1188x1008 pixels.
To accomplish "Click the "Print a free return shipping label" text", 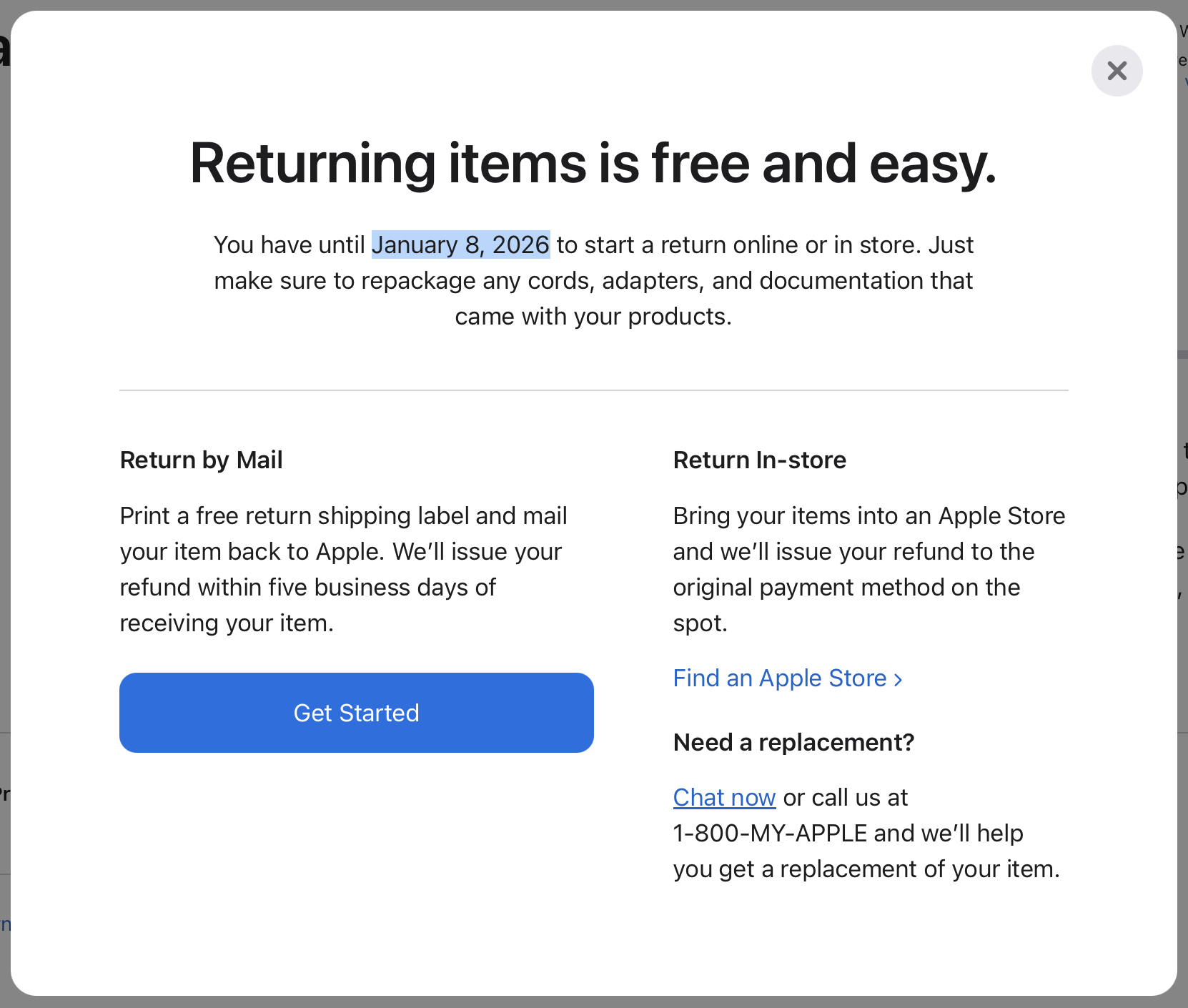I will 343,515.
